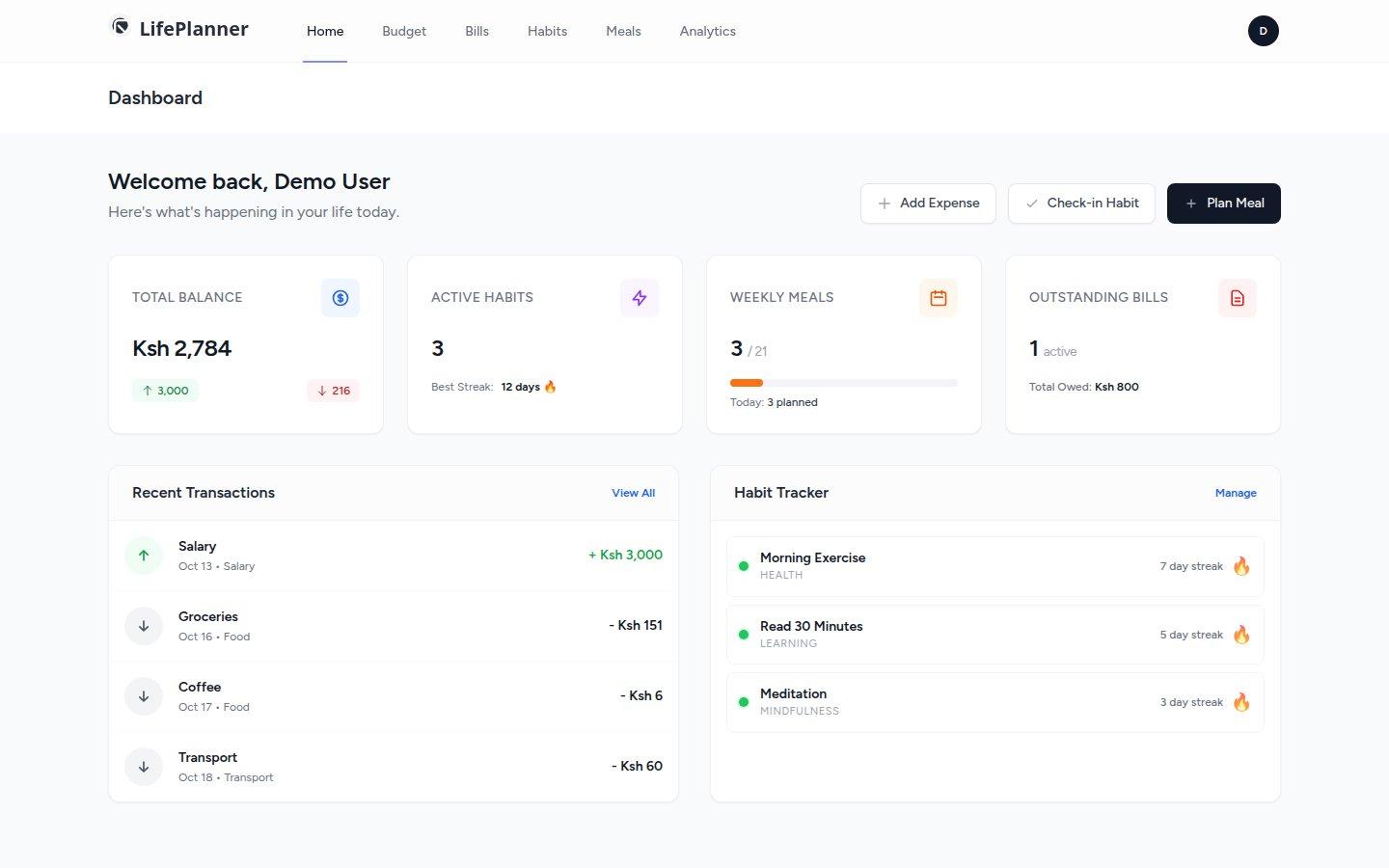Select the Salary transaction title
The image size is (1389, 868).
coord(197,546)
